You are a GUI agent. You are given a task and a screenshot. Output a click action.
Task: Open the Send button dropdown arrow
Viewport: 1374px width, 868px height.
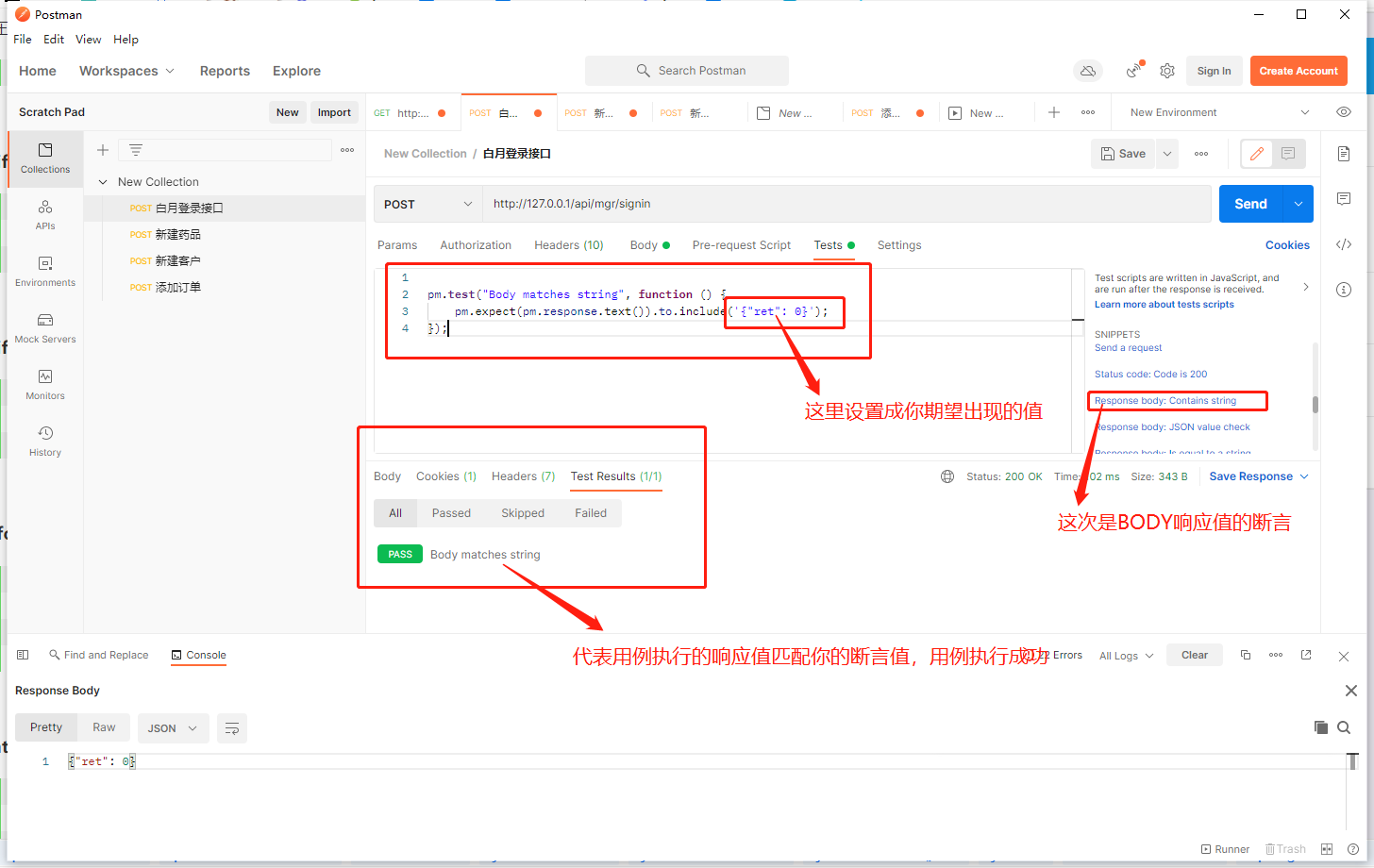tap(1299, 204)
